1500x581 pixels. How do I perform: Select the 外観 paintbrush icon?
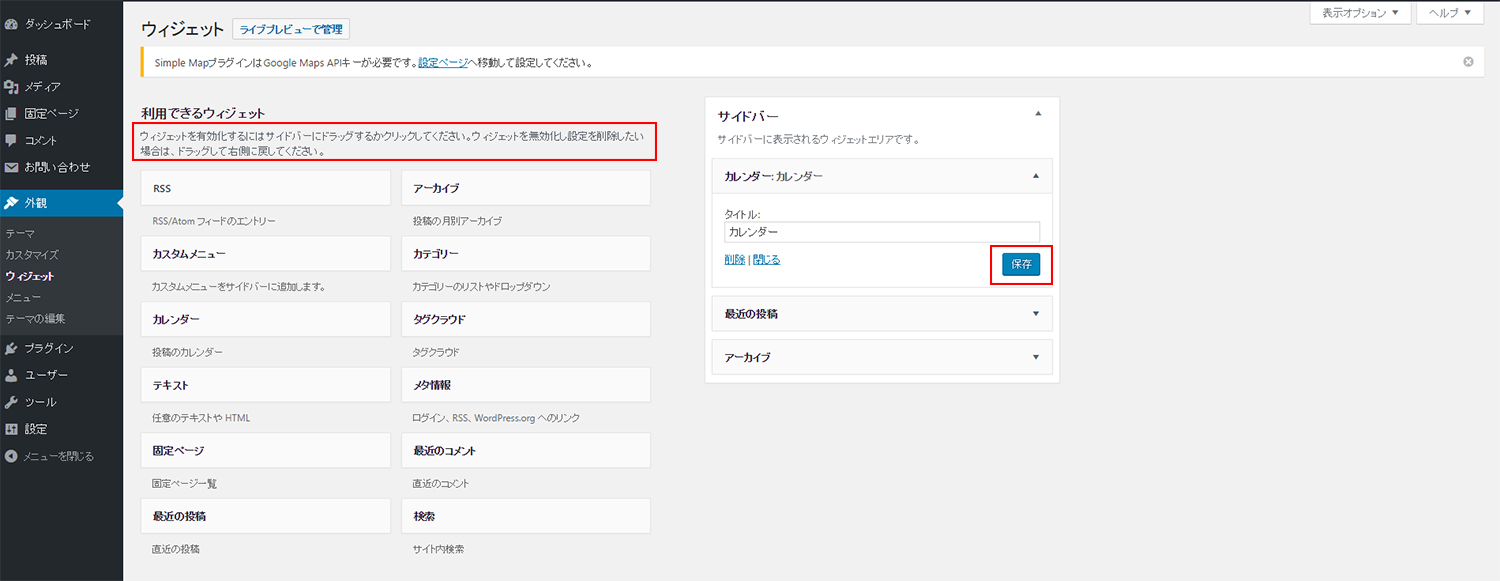14,203
